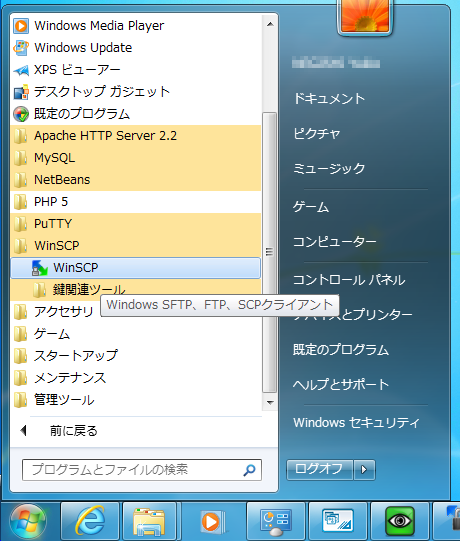Open コンピューター

tap(334, 242)
